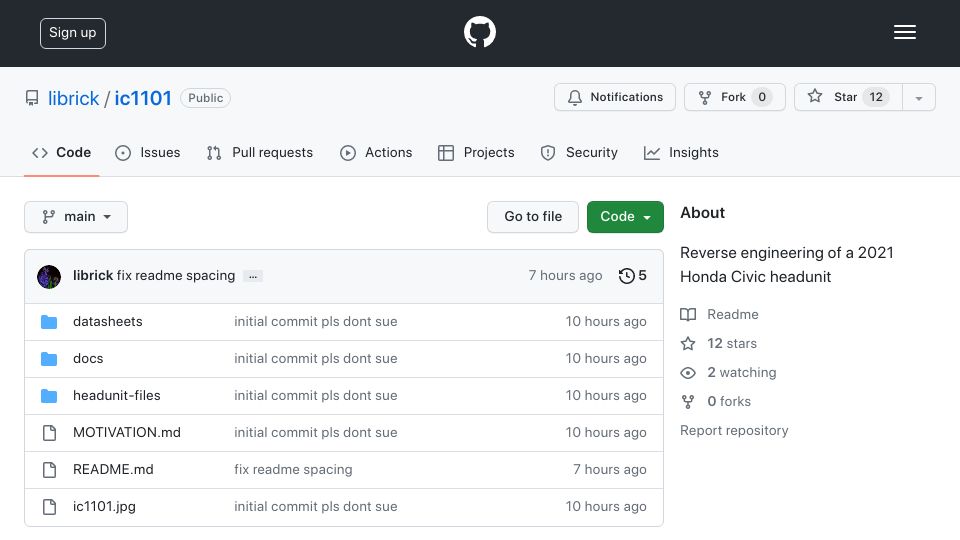Click the Public visibility badge

pyautogui.click(x=205, y=98)
